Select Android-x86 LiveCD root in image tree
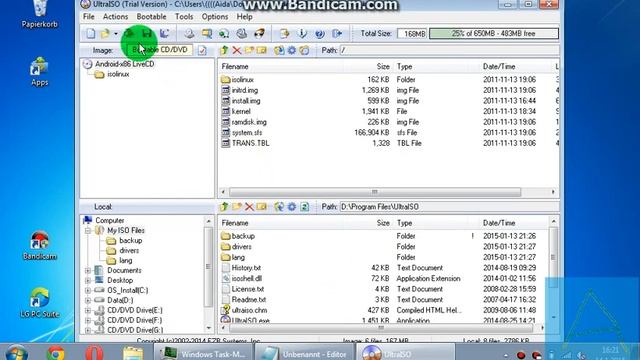 124,64
